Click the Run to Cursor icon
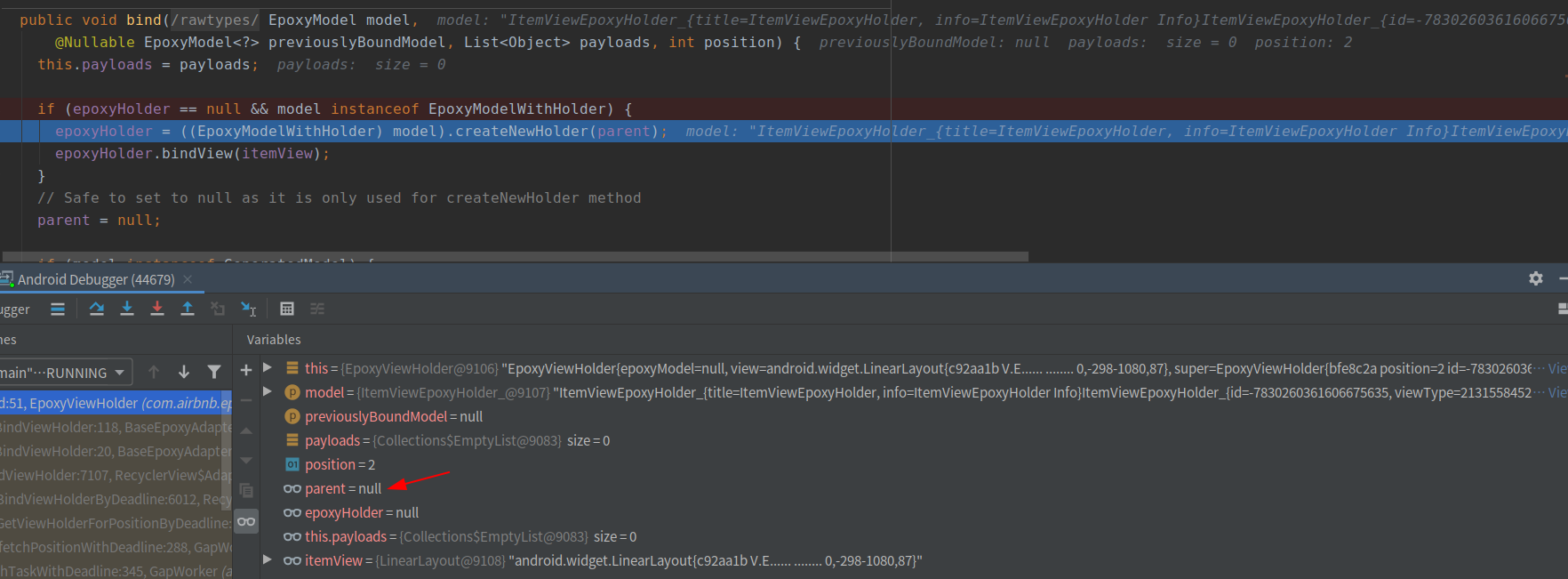1568x579 pixels. [x=249, y=309]
